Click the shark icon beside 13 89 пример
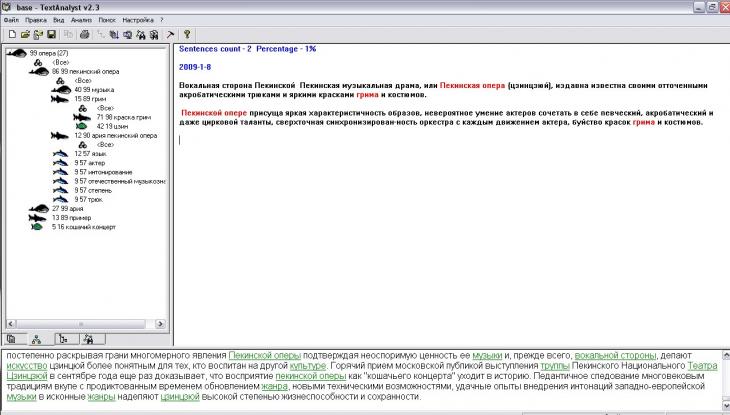This screenshot has height=415, width=730. coord(37,218)
